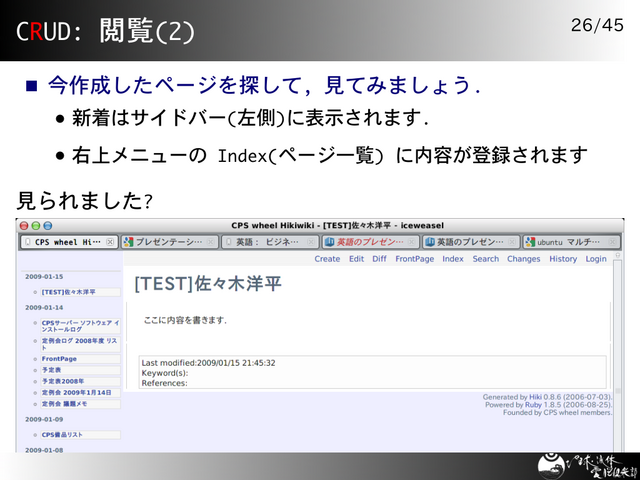Click the green zoom window button
Screen dimensions: 640x480
click(47, 226)
